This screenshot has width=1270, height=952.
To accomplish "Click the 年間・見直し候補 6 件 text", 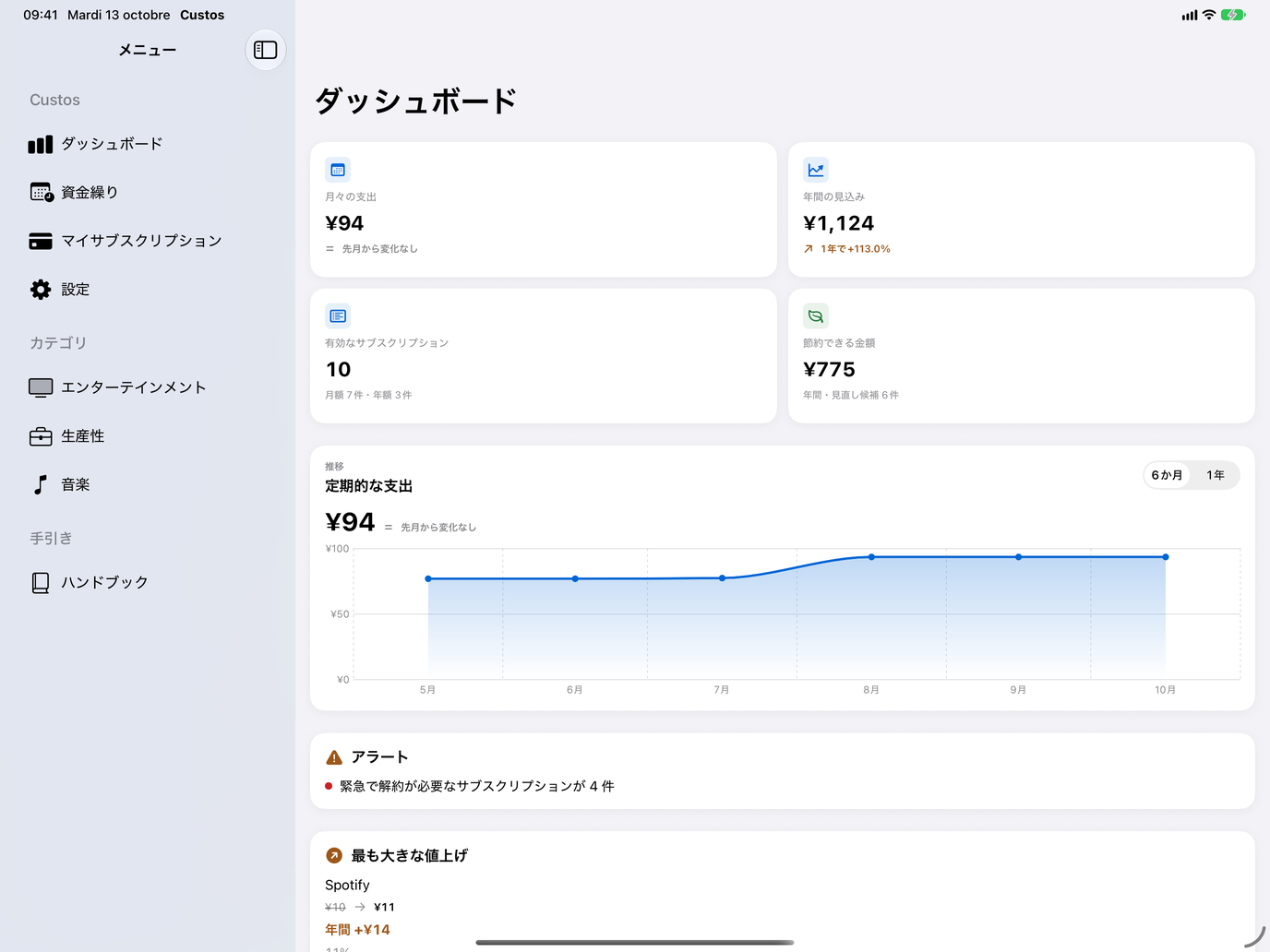I will click(x=851, y=395).
